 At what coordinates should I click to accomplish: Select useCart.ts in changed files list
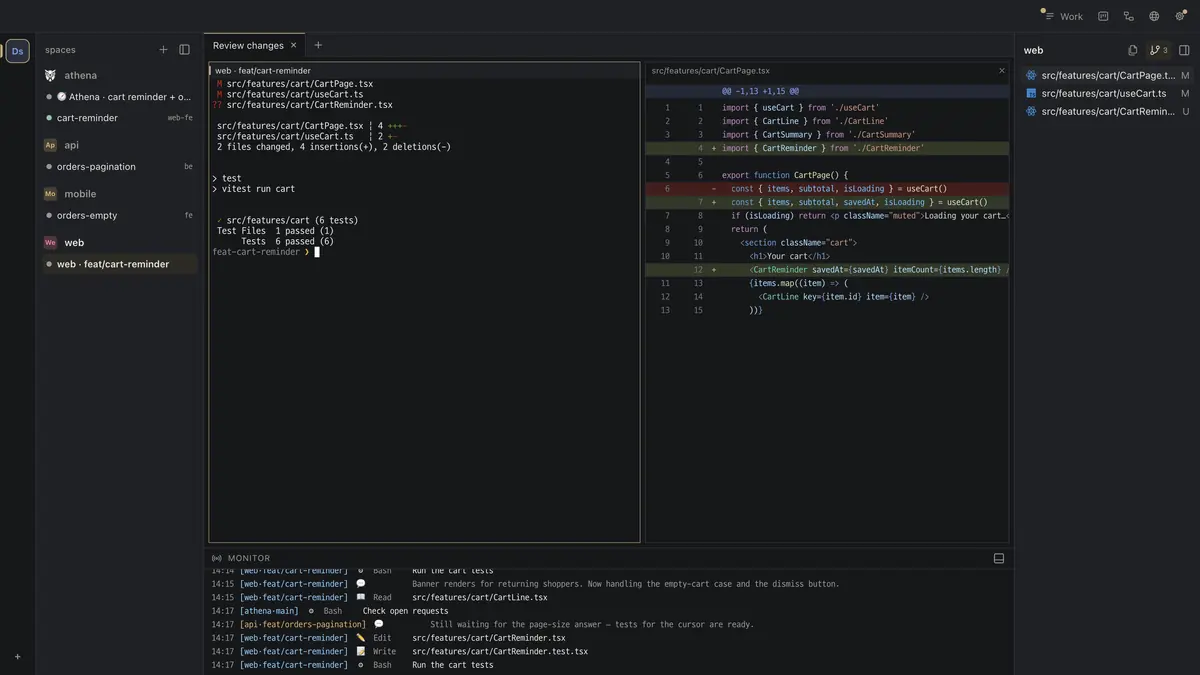pyautogui.click(x=1107, y=93)
